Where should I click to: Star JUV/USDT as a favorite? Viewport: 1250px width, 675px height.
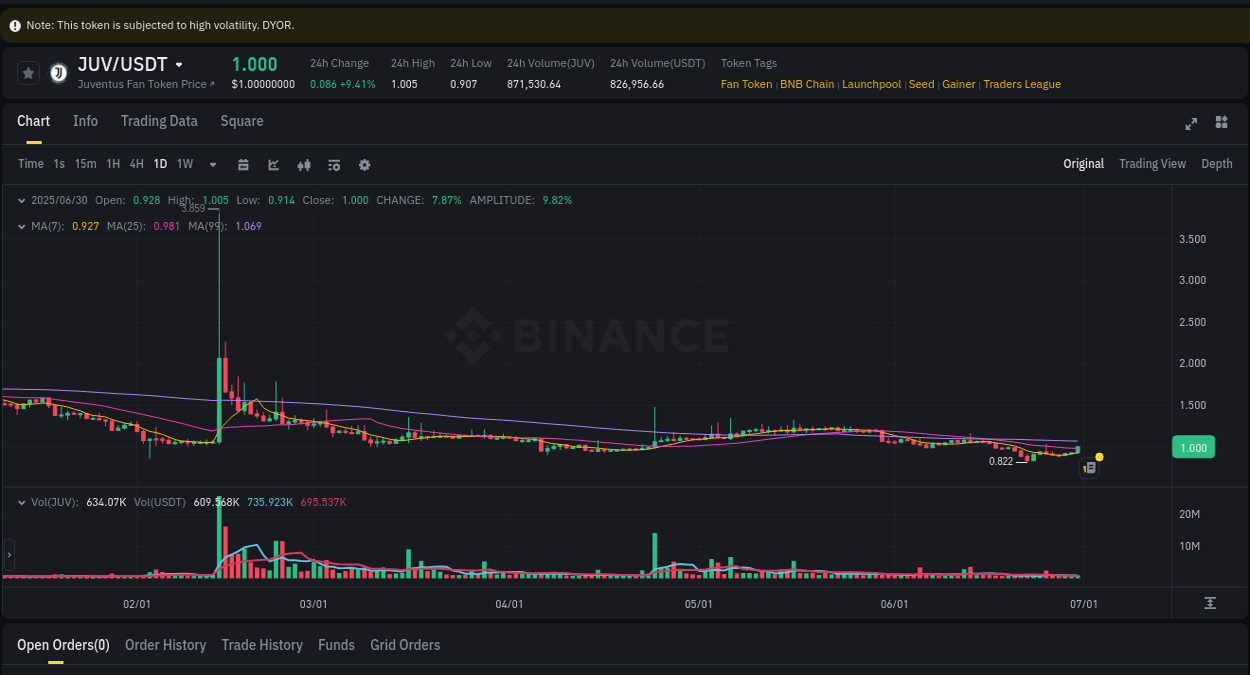[27, 72]
